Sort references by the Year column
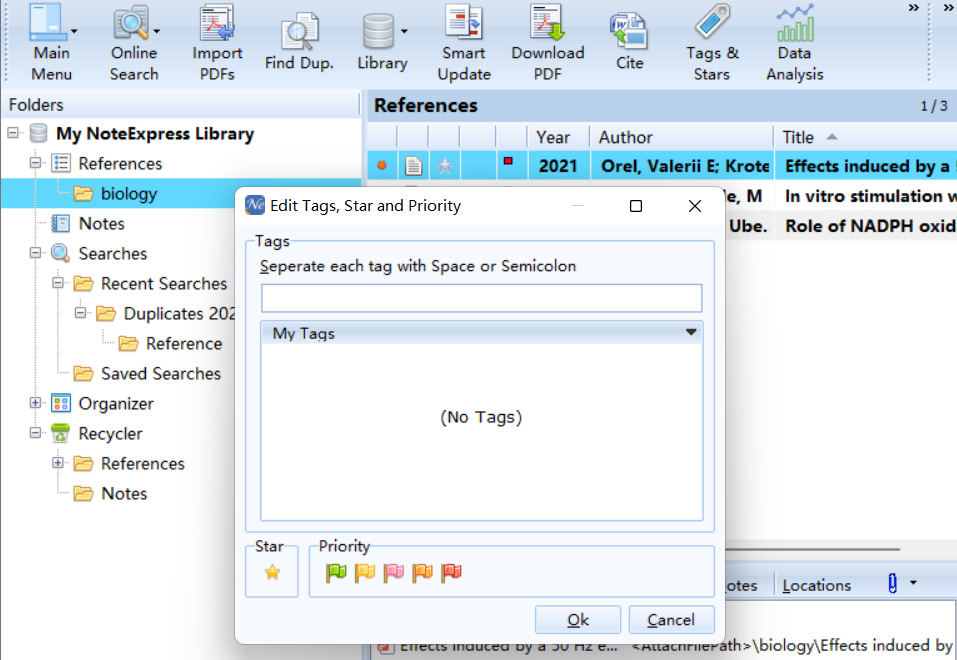Viewport: 957px width, 660px height. 558,137
